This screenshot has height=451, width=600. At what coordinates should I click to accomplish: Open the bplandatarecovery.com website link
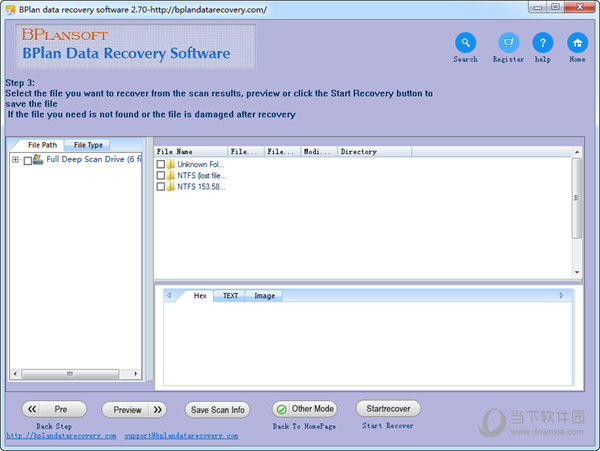tap(61, 436)
